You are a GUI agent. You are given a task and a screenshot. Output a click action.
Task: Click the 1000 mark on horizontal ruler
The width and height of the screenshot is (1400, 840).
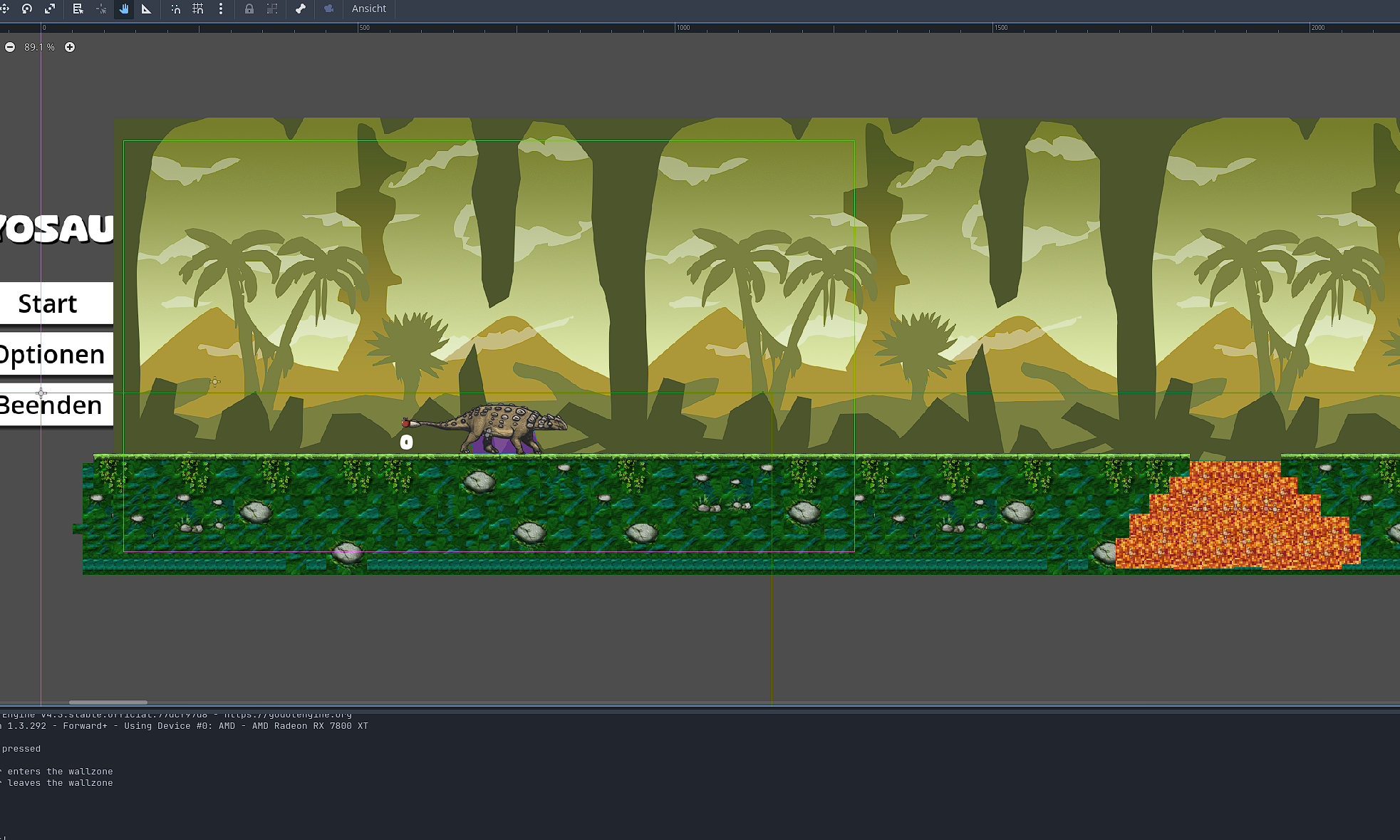point(683,28)
